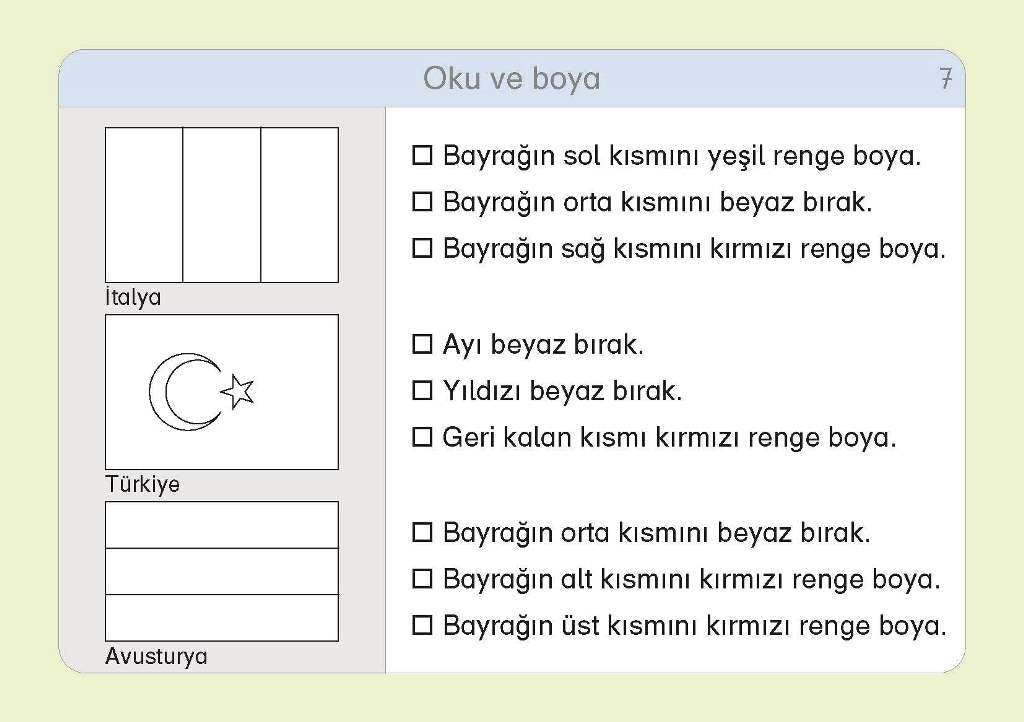Screen dimensions: 1024x722
Task: Click the 'Türkiye' flag caption
Action: click(x=143, y=484)
